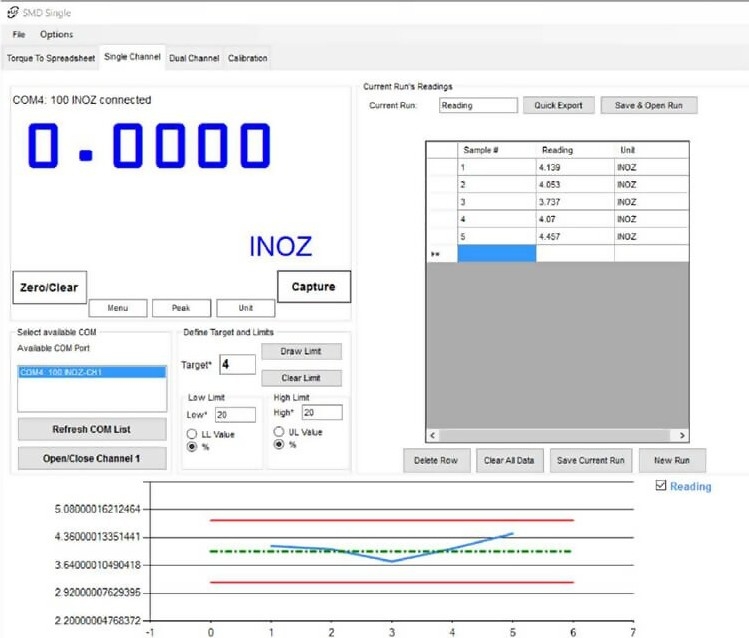The width and height of the screenshot is (749, 638).
Task: Select the LL Value radio button
Action: tap(192, 433)
